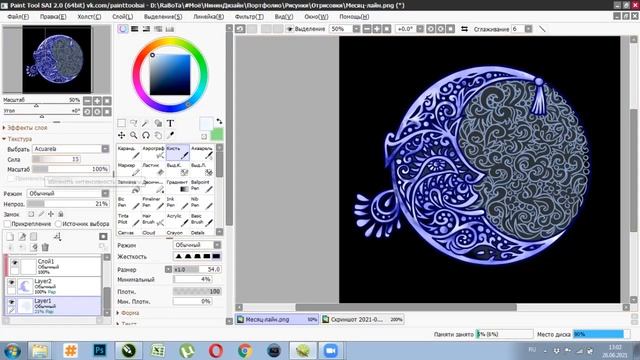Select the Маркер marker tool
This screenshot has height=360, width=640.
pyautogui.click(x=129, y=169)
